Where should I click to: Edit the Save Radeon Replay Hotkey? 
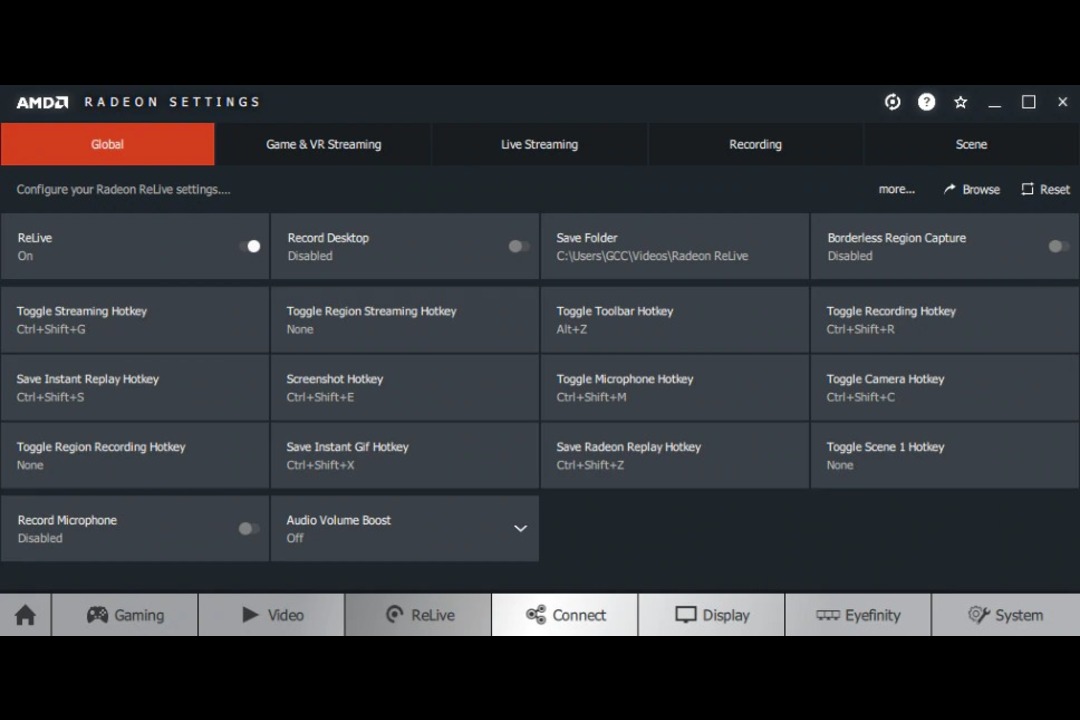click(675, 455)
